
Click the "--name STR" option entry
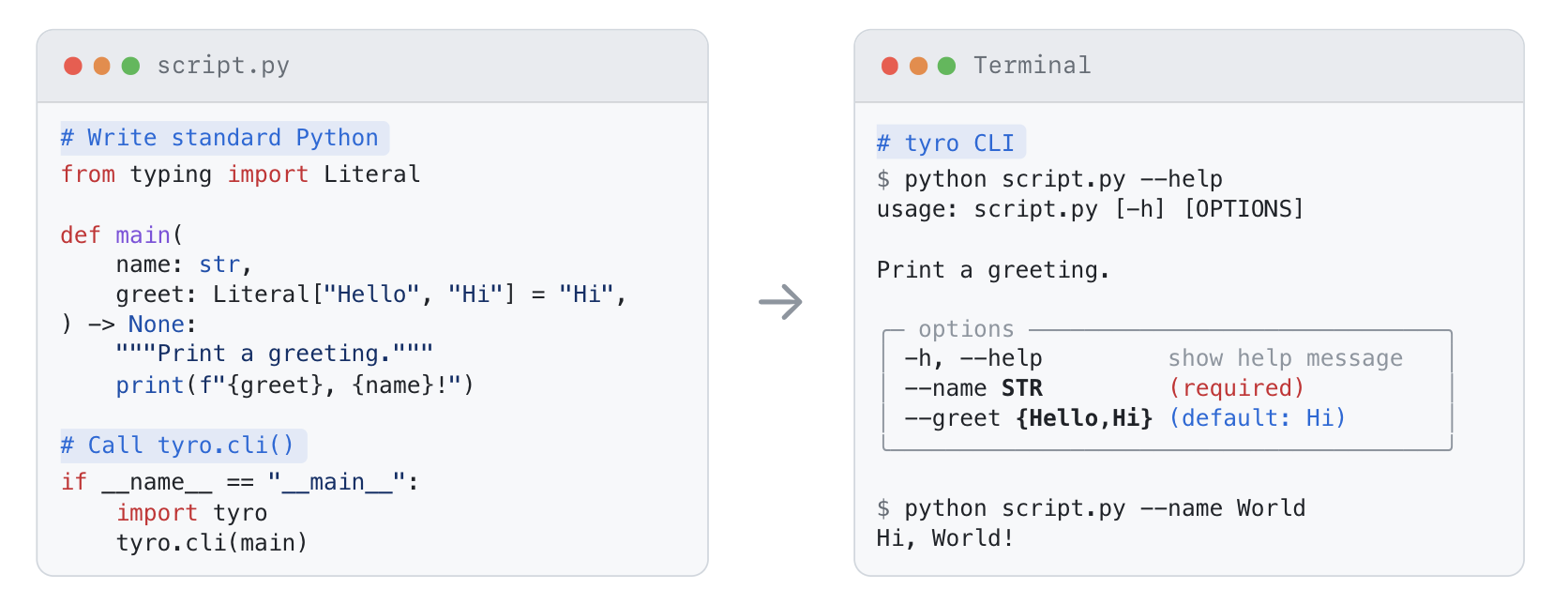click(973, 388)
